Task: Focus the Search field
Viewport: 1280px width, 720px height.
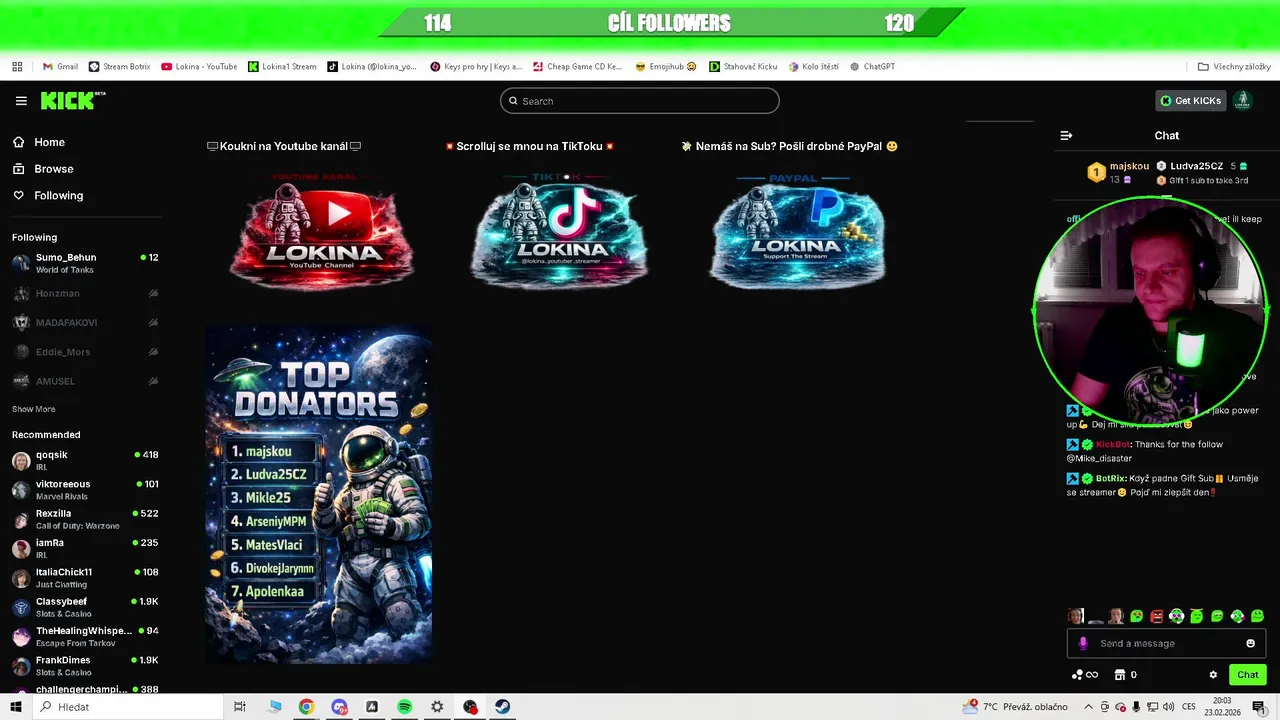Action: point(640,101)
